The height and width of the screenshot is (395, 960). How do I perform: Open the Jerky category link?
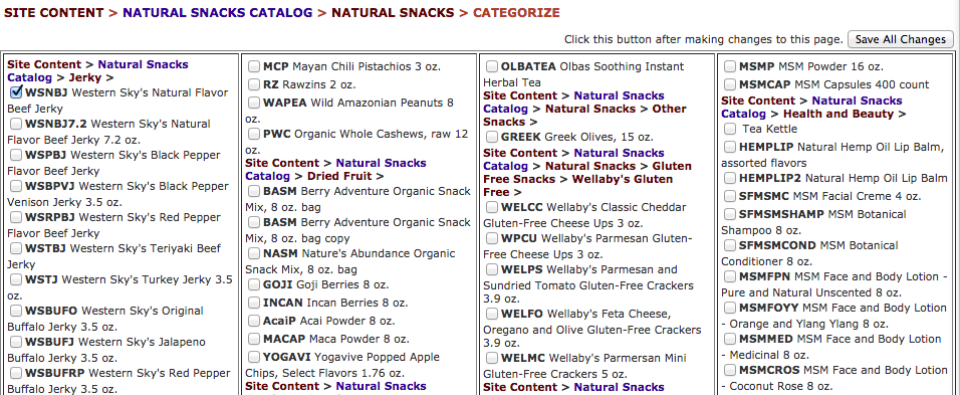(x=85, y=78)
